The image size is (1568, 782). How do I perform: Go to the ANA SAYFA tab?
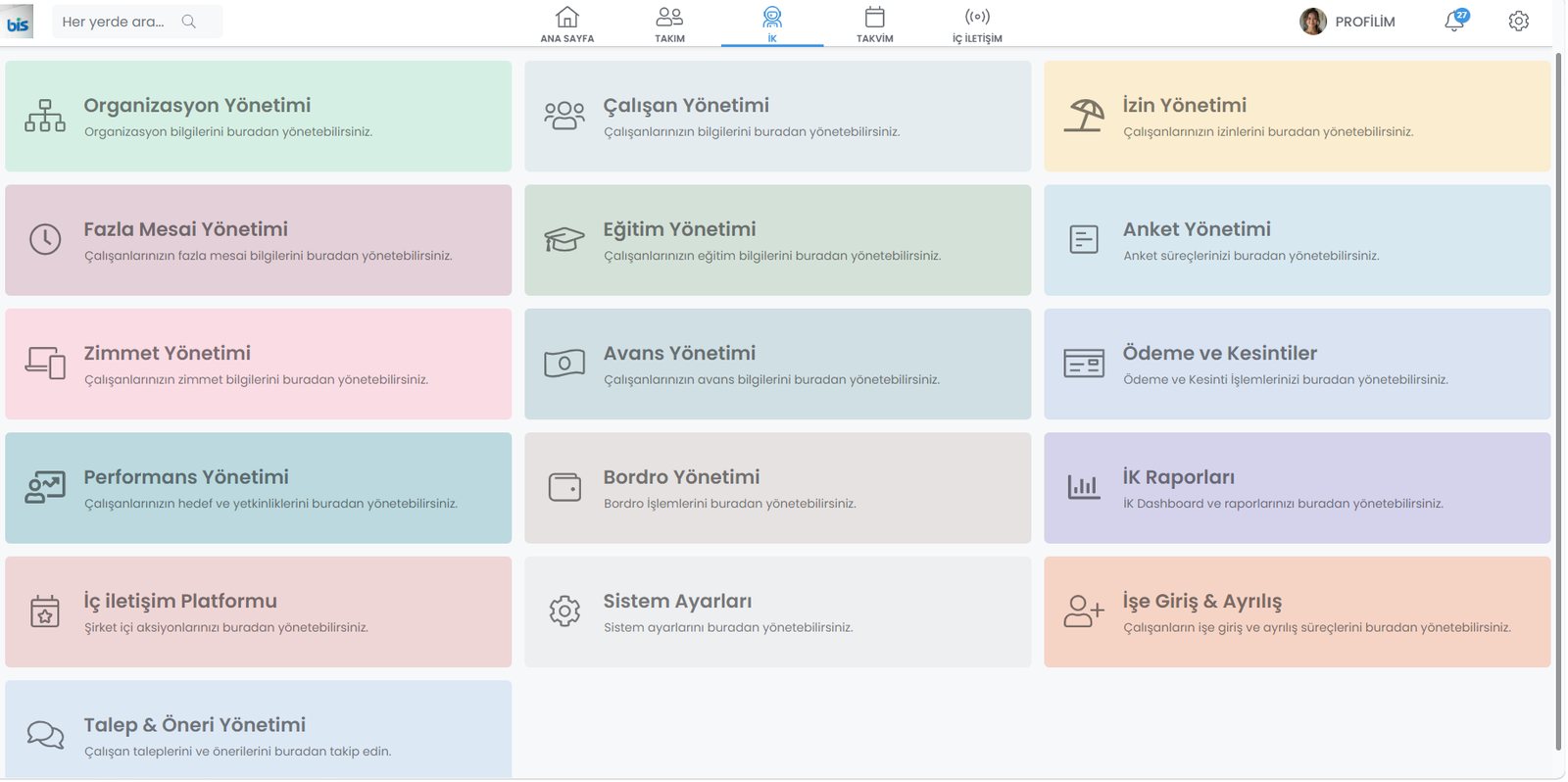567,24
